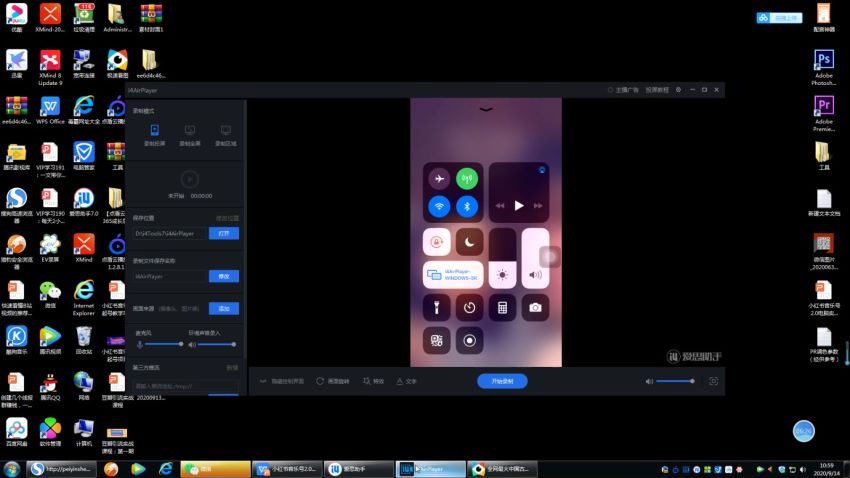This screenshot has width=850, height=478.
Task: Click the recording file name field iAirPlayer
Action: click(170, 276)
